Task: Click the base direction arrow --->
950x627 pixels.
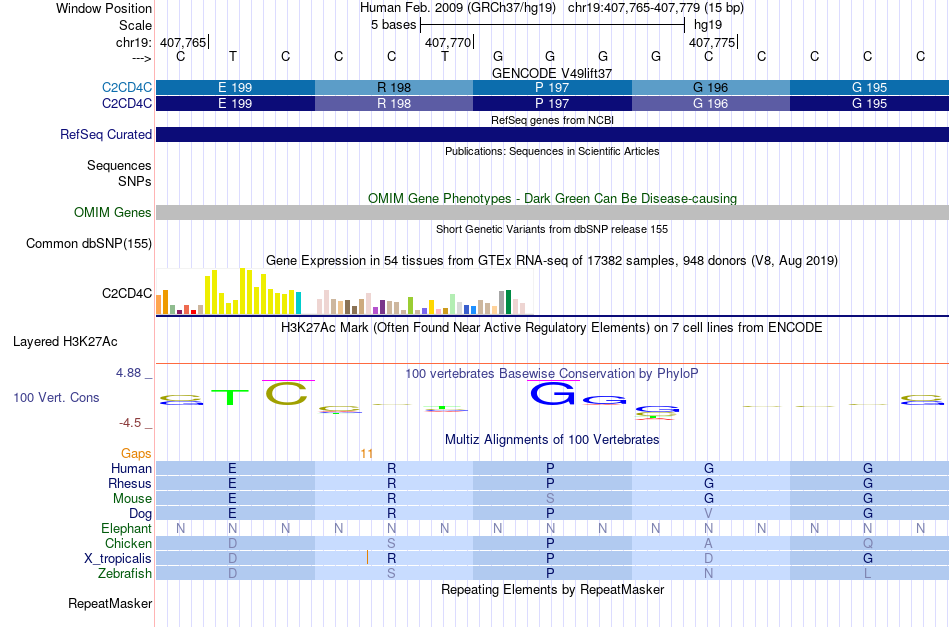Action: (142, 58)
